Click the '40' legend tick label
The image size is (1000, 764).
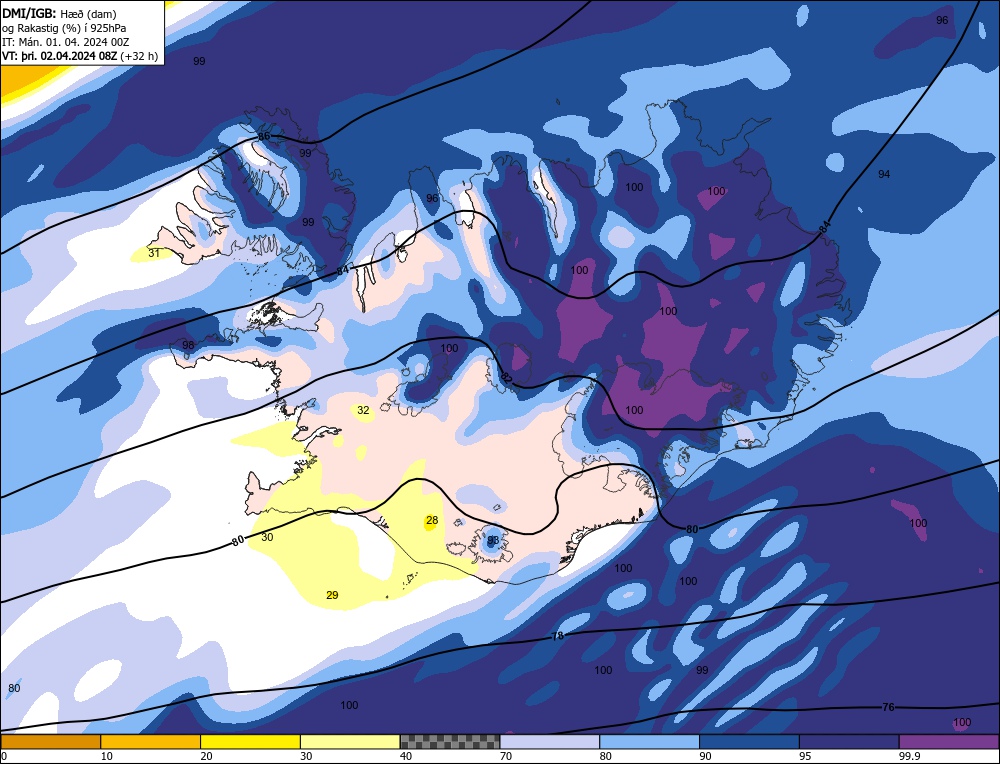point(406,756)
